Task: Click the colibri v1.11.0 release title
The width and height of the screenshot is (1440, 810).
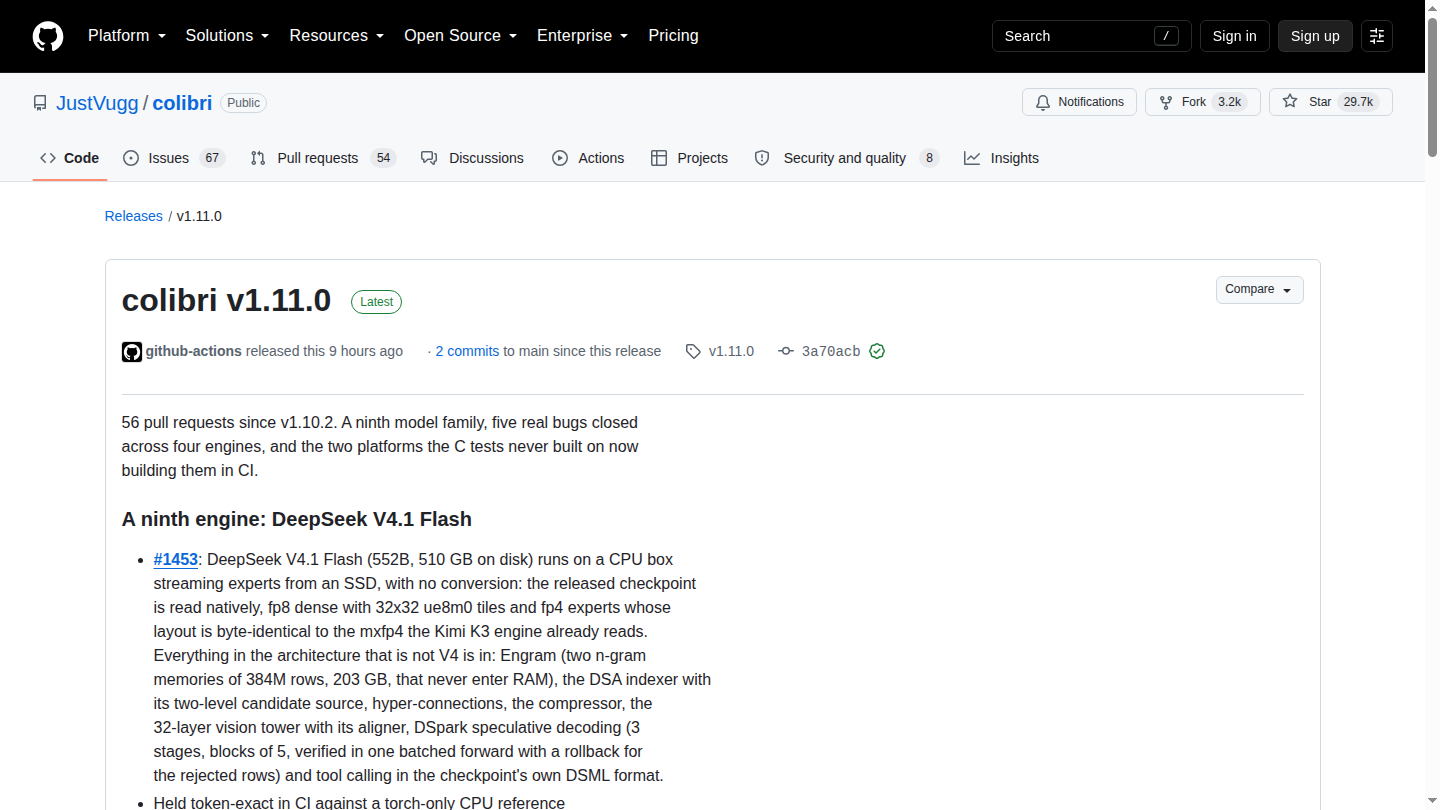Action: pos(226,300)
